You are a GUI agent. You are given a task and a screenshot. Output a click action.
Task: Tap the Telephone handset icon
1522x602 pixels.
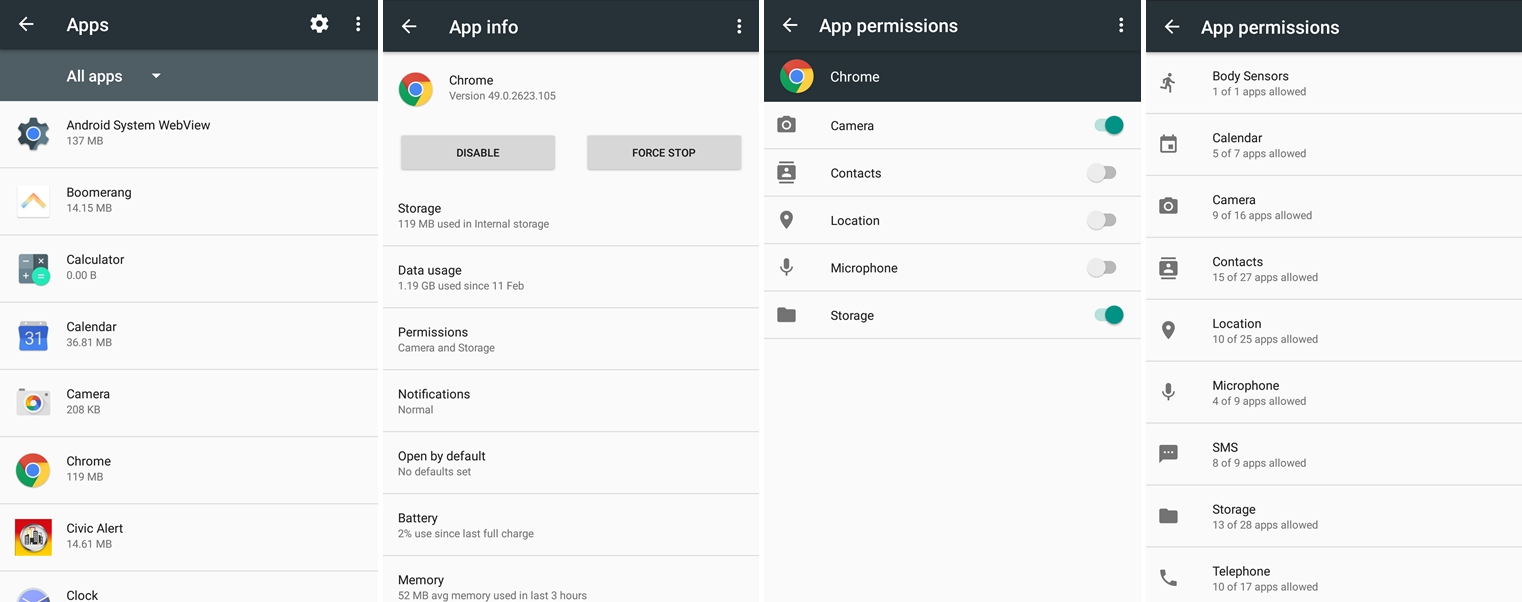[x=1168, y=578]
